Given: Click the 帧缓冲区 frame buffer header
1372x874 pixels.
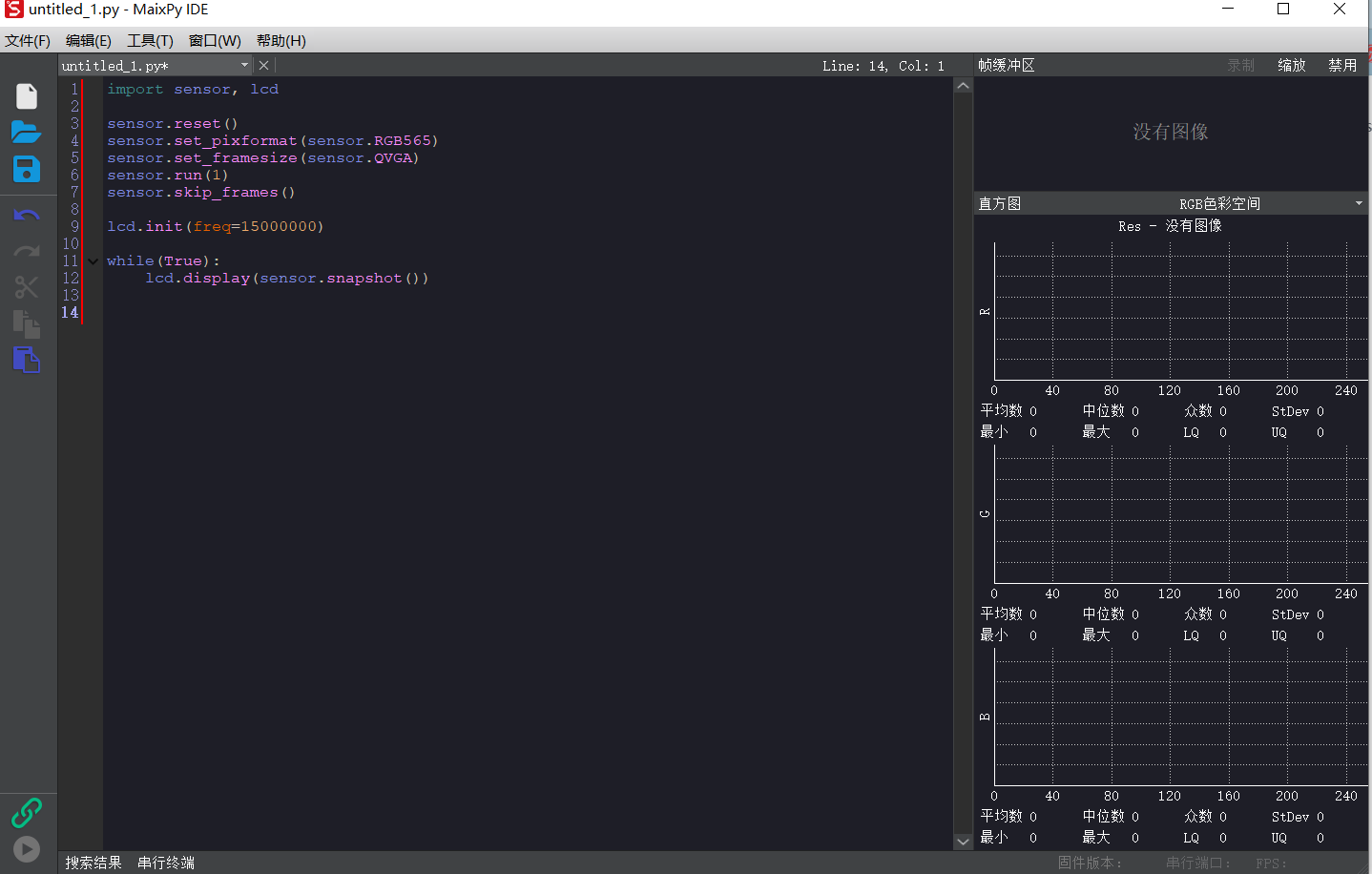Looking at the screenshot, I should pos(1007,66).
